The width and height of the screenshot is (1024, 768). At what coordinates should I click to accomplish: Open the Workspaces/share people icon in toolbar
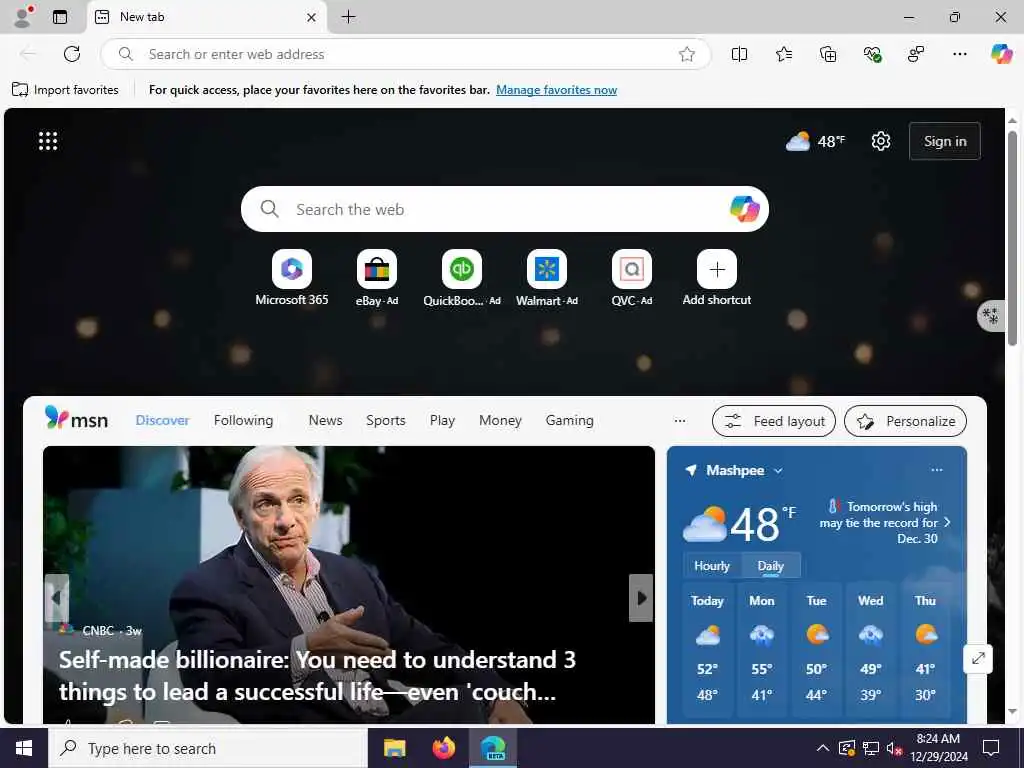pos(916,54)
